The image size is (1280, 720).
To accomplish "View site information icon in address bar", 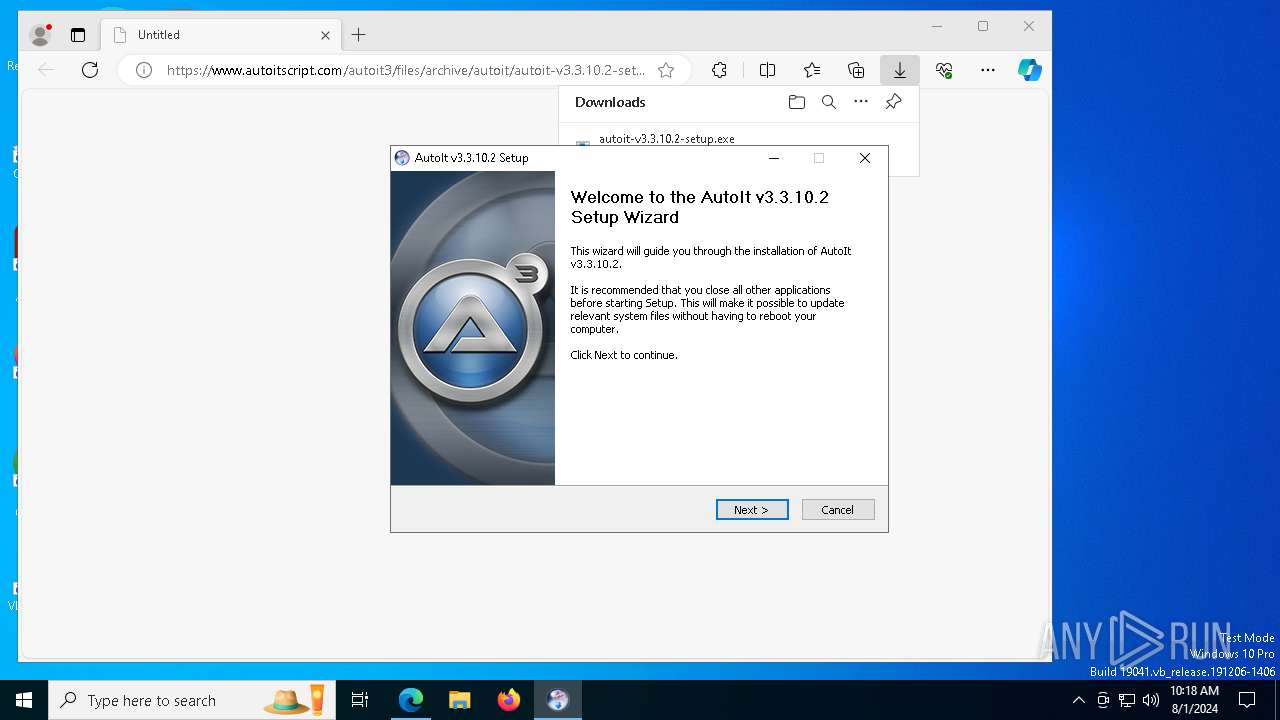I will (x=144, y=70).
